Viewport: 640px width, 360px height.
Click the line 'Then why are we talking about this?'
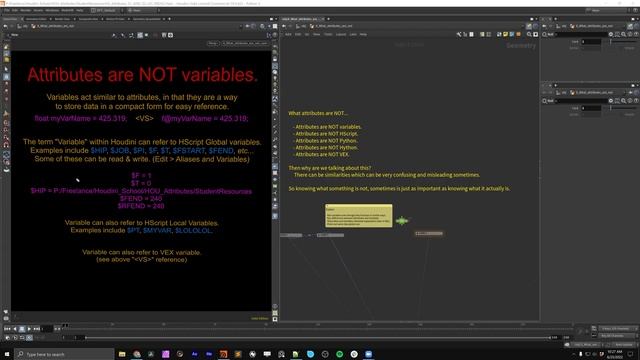click(x=330, y=168)
